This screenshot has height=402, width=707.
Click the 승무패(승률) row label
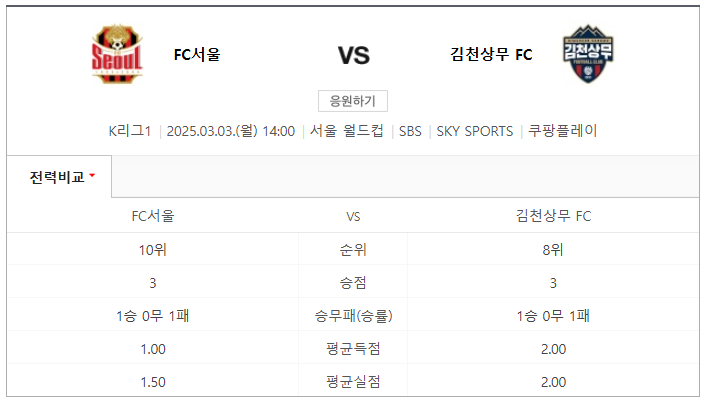[353, 316]
